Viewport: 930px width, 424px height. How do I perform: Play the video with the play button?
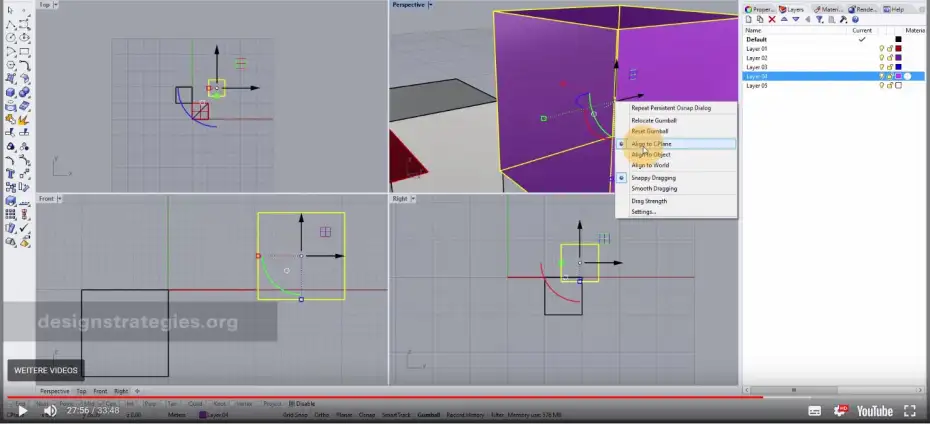pos(22,410)
